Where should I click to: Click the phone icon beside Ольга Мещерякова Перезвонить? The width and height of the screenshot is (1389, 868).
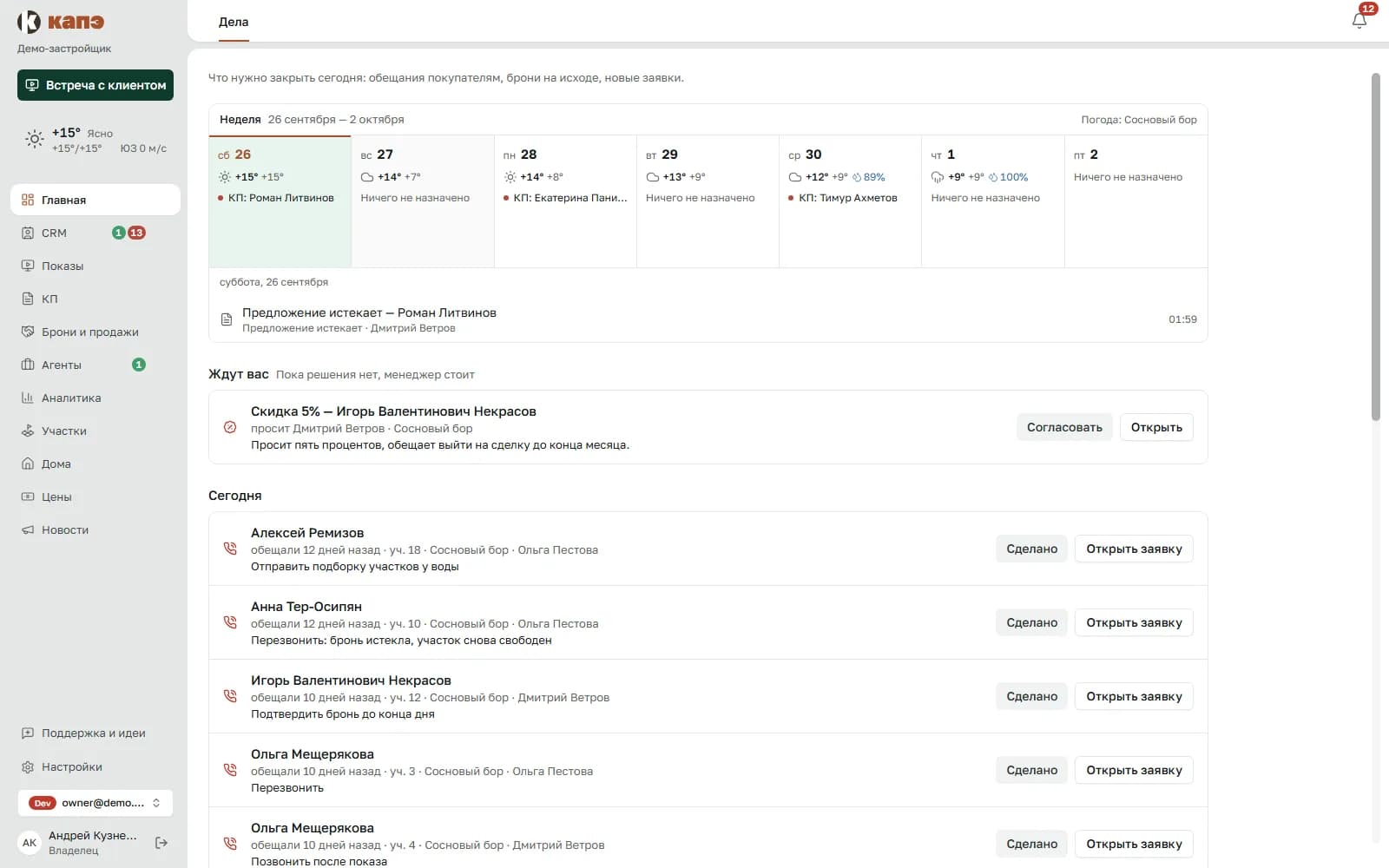pyautogui.click(x=230, y=770)
